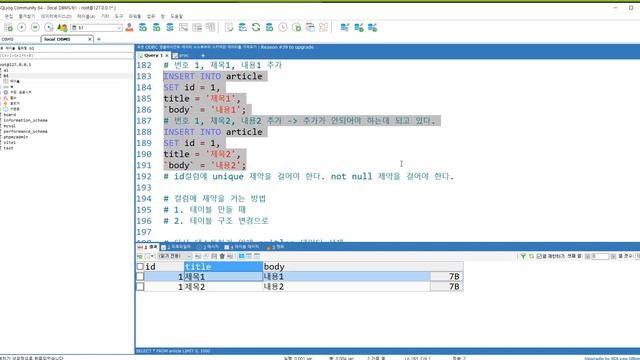Select mysql database in tree
Viewport: 640px width, 360px height.
coord(9,126)
